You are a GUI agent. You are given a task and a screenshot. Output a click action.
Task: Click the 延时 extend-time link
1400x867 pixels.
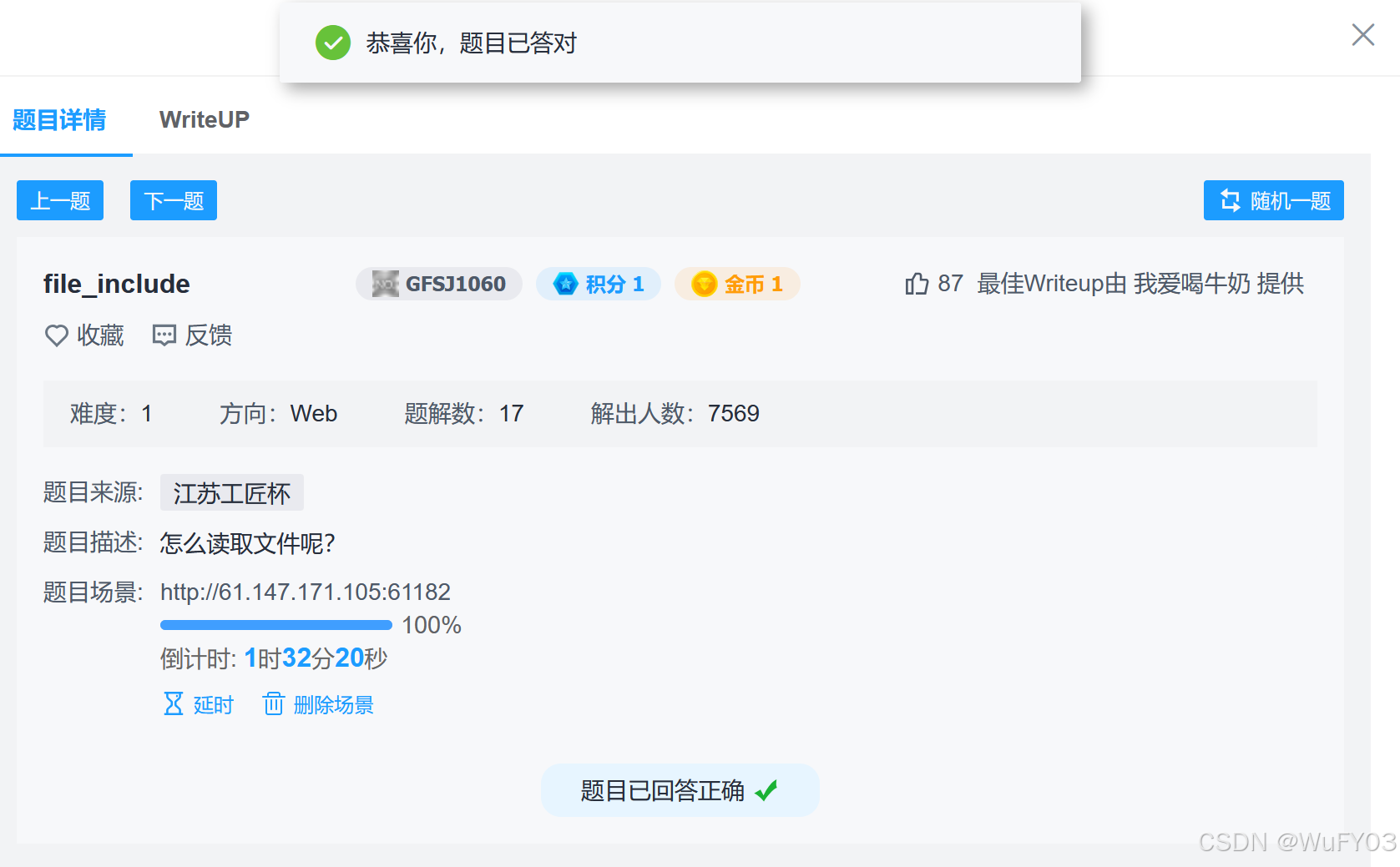click(213, 704)
